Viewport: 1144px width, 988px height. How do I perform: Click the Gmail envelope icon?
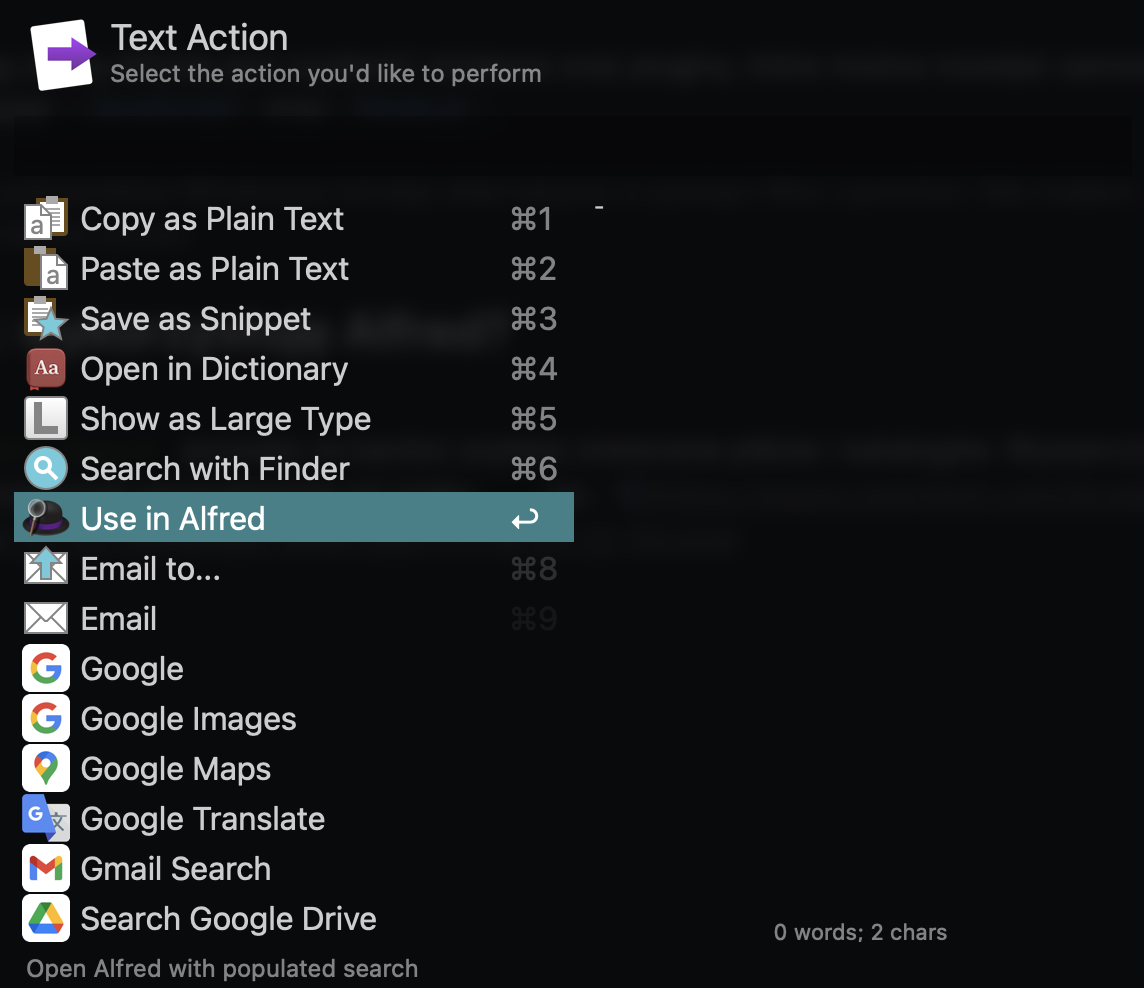[x=46, y=868]
